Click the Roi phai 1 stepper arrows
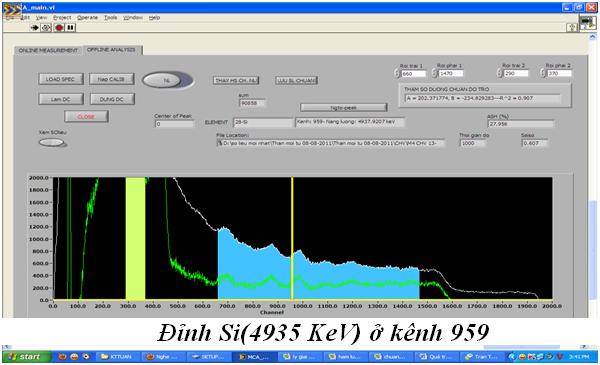The width and height of the screenshot is (600, 365). [434, 73]
